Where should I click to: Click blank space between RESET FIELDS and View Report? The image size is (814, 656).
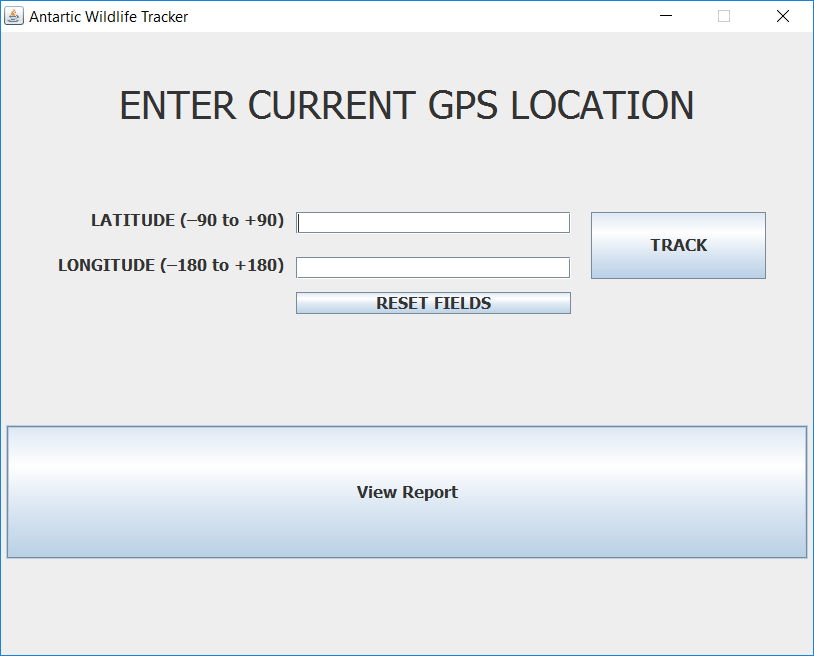[407, 370]
